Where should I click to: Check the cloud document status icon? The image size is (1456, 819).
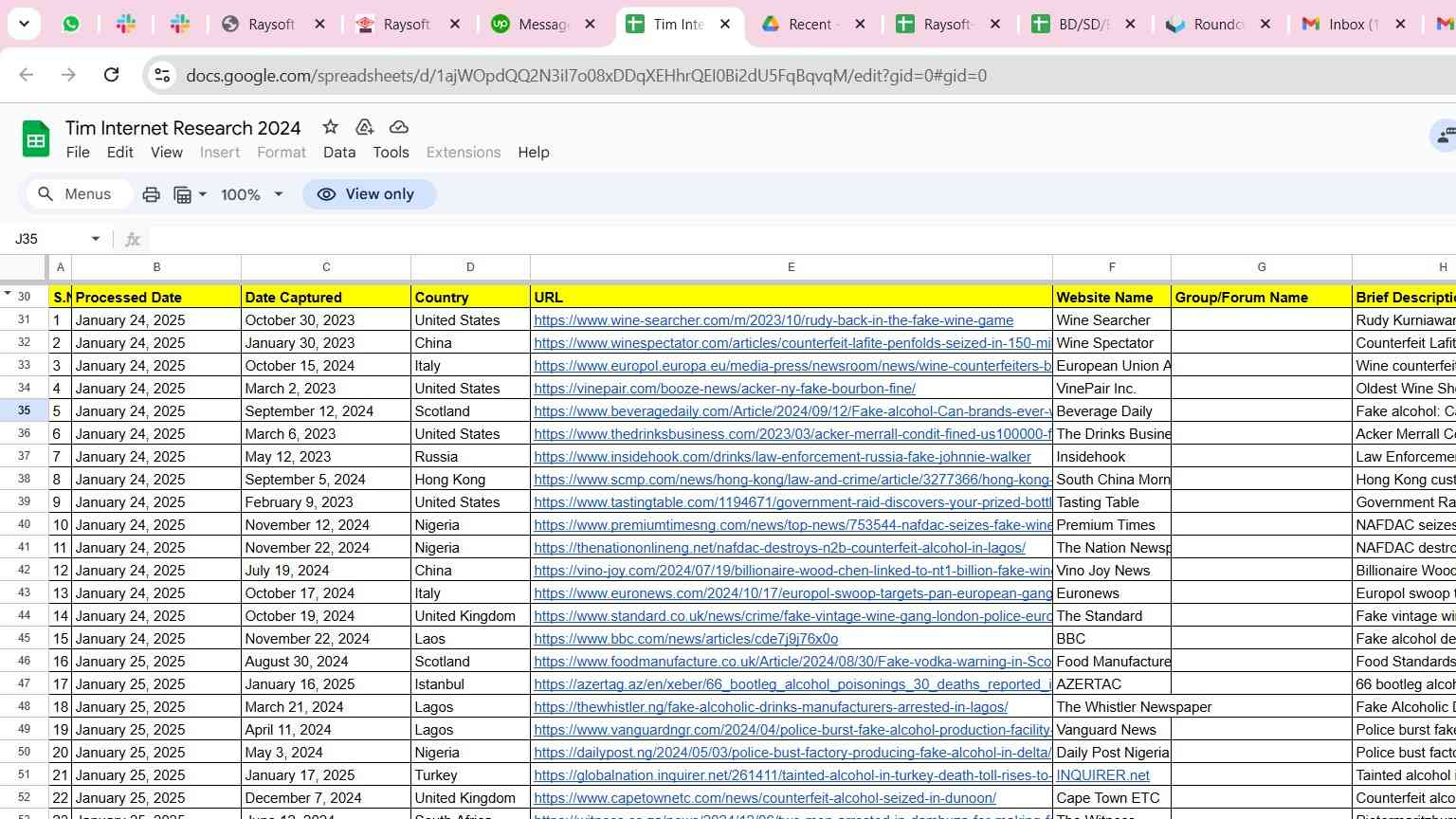(399, 127)
